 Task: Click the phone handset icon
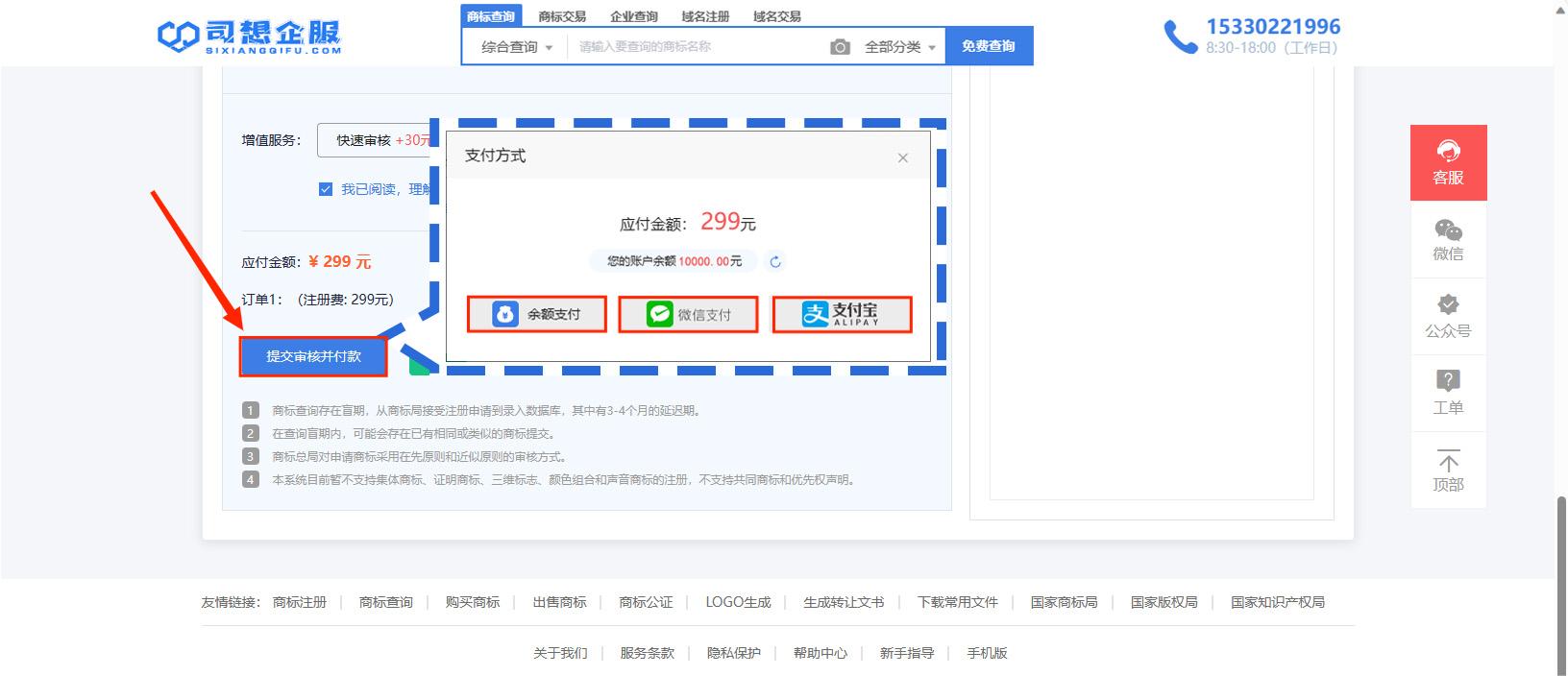(1180, 36)
